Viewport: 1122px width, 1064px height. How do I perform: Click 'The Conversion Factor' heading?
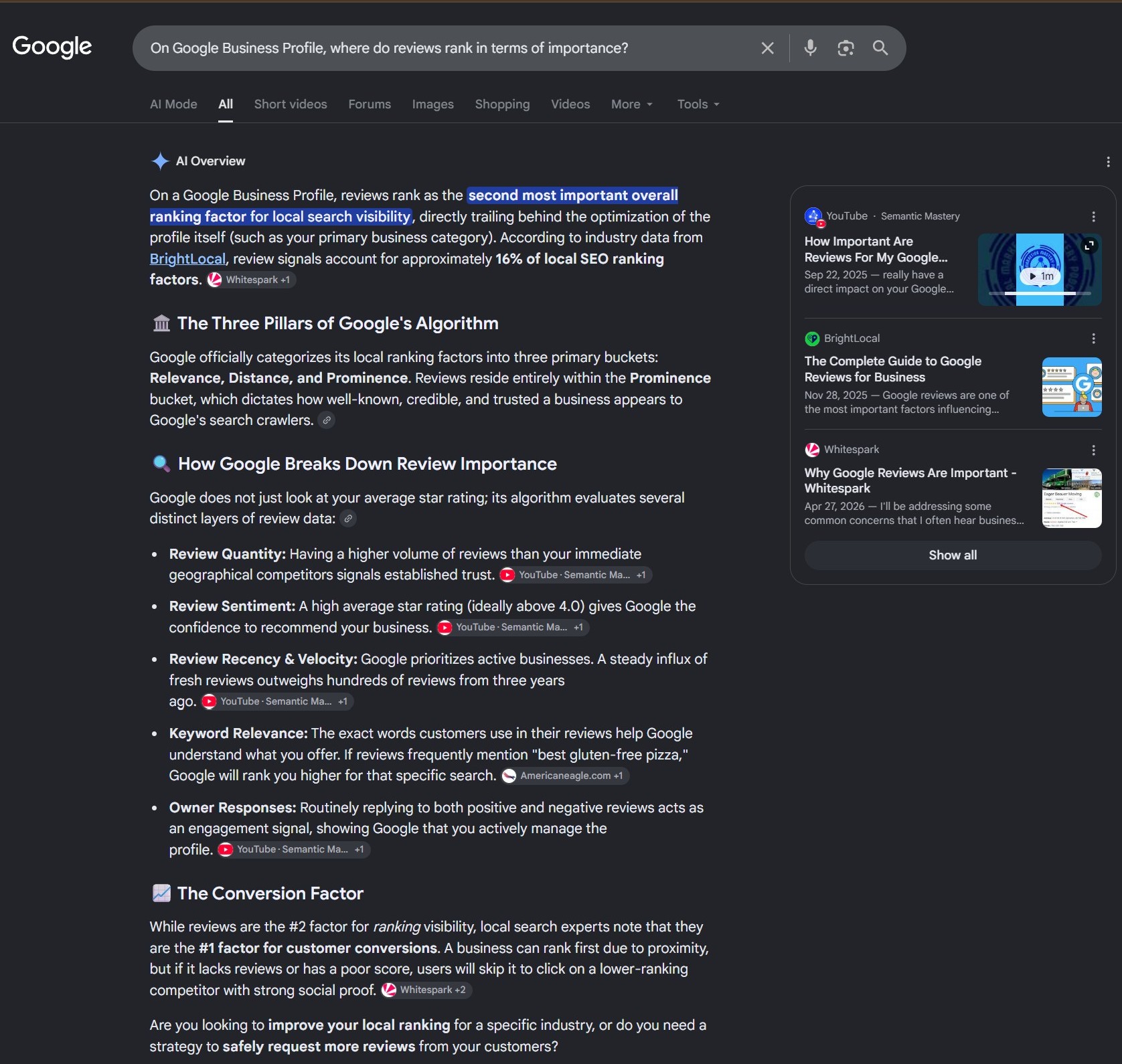[x=270, y=894]
